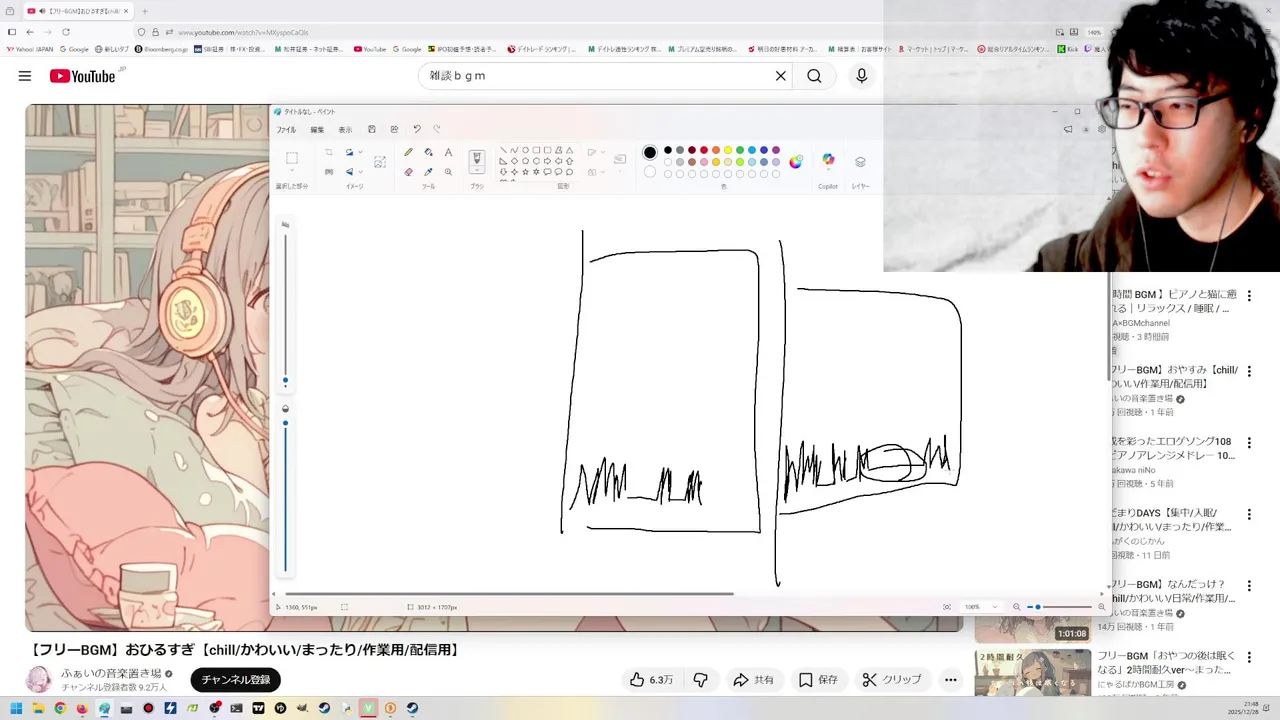Open the Layers panel in Paint
Image resolution: width=1280 pixels, height=720 pixels.
click(x=860, y=161)
